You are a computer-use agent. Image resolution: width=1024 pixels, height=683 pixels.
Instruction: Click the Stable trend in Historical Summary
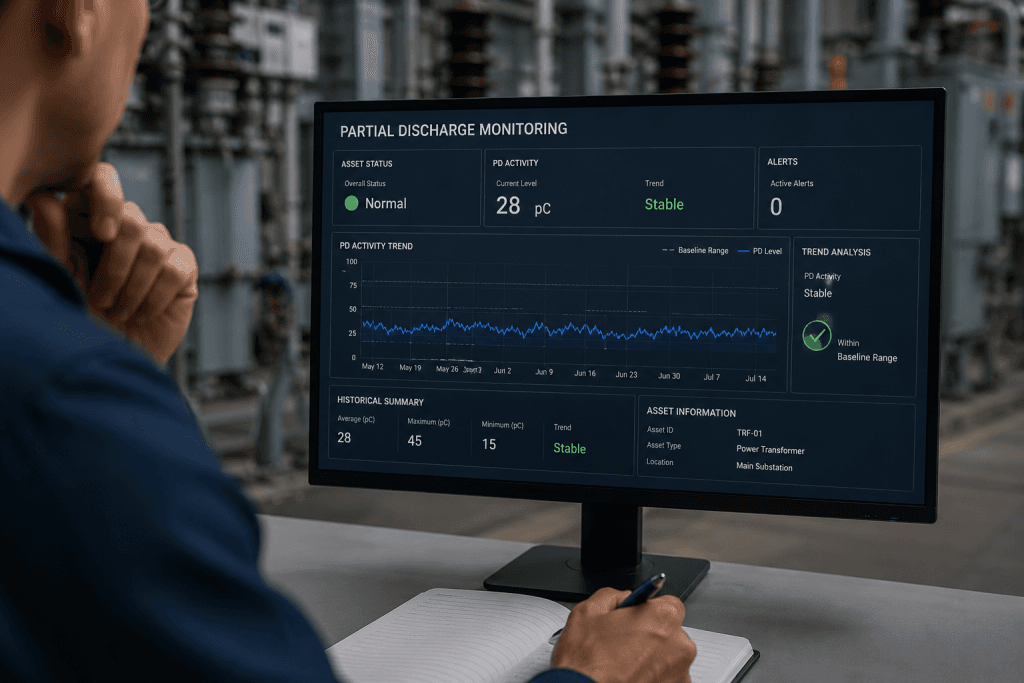(569, 449)
